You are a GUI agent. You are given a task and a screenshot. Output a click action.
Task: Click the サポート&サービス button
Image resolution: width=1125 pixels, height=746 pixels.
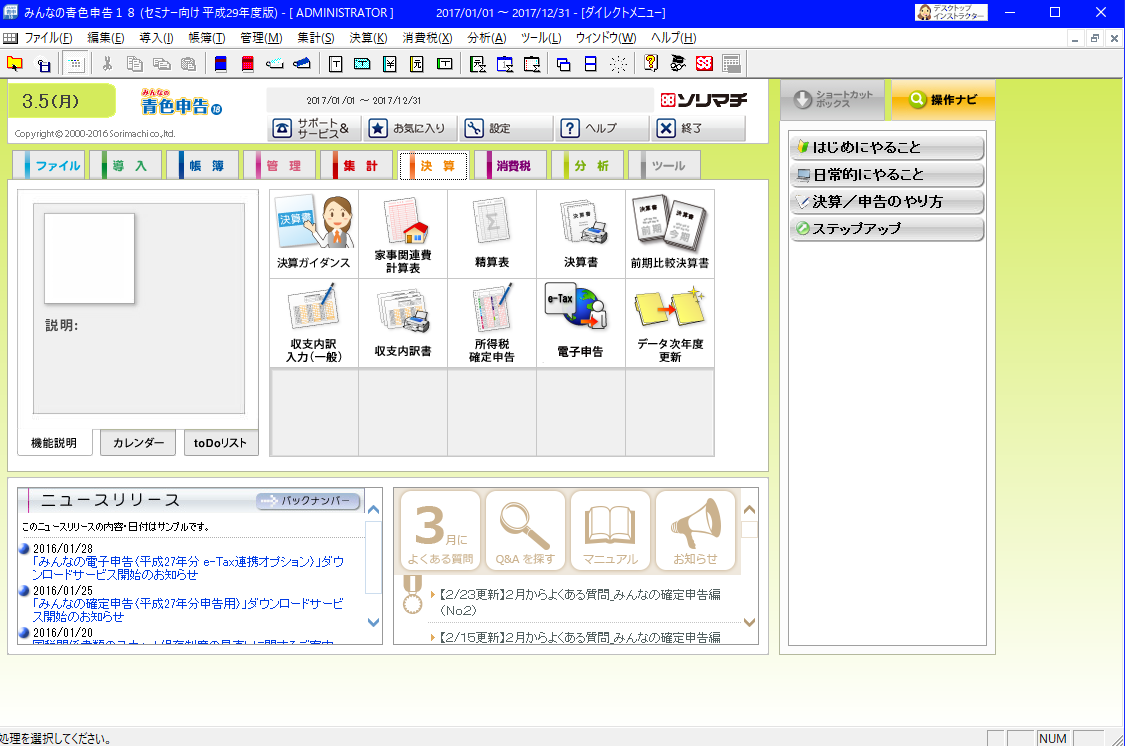(x=314, y=128)
